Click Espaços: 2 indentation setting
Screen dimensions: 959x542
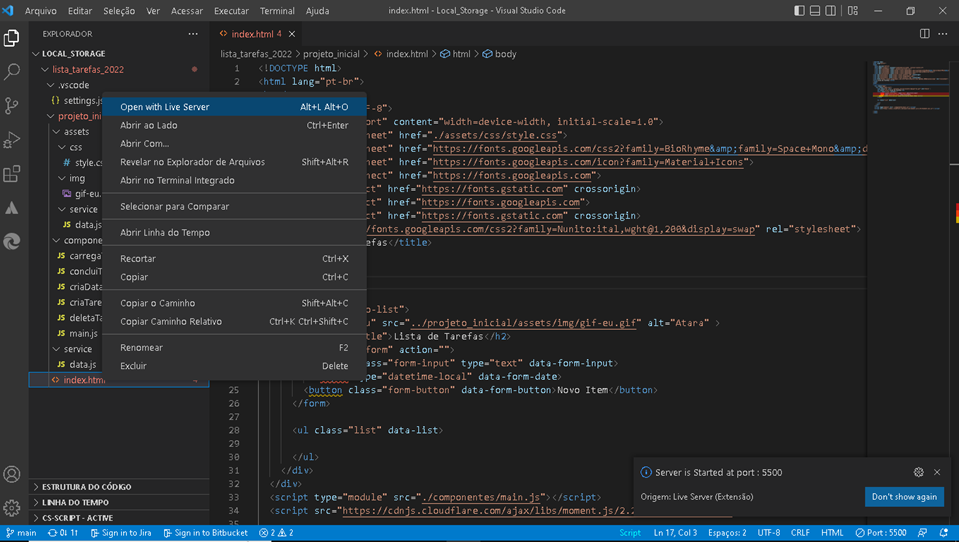[727, 533]
